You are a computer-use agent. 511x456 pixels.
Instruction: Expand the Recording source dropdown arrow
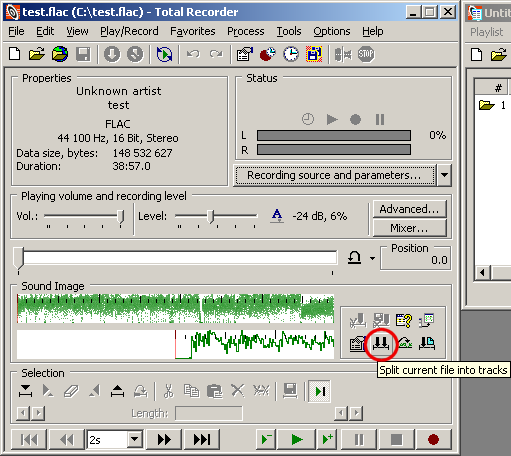click(x=444, y=175)
